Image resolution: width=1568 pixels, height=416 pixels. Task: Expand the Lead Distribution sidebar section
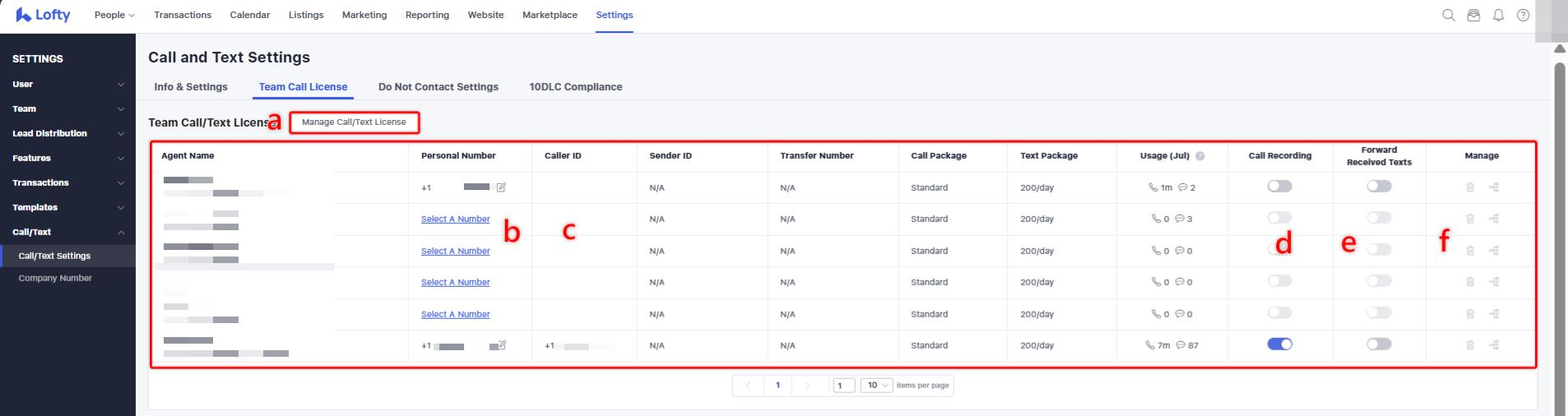[67, 133]
